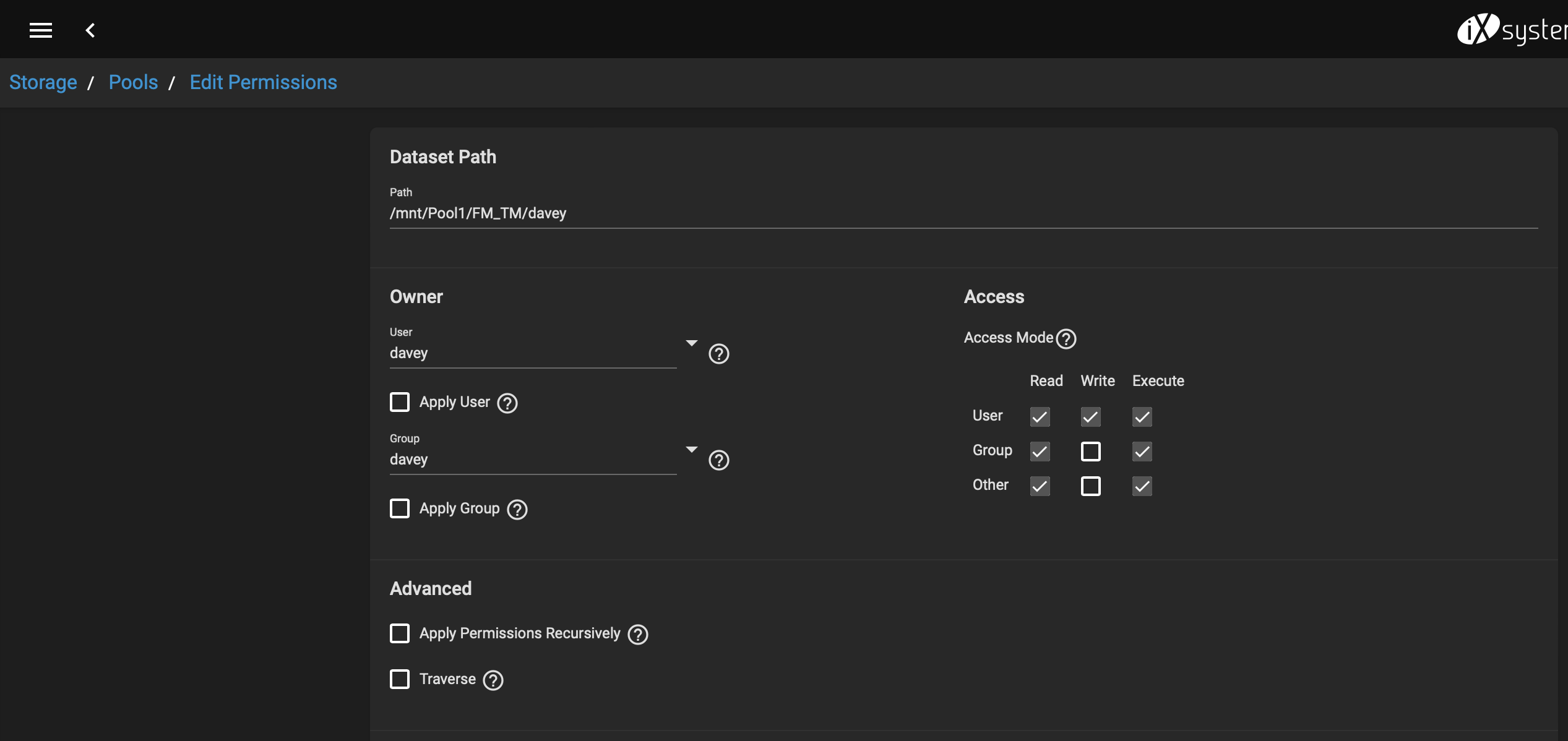Open help for Owner Group field
Screen dimensions: 1568x741
click(x=718, y=460)
